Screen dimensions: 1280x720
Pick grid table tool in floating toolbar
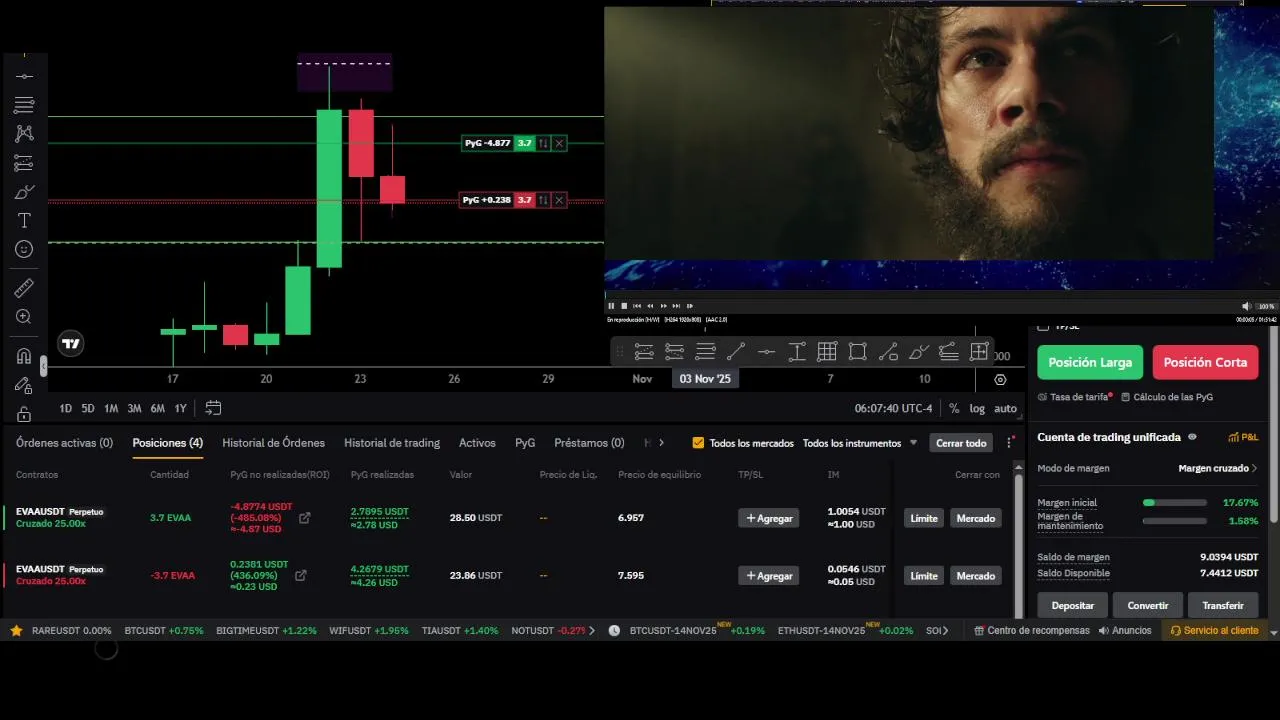point(827,352)
